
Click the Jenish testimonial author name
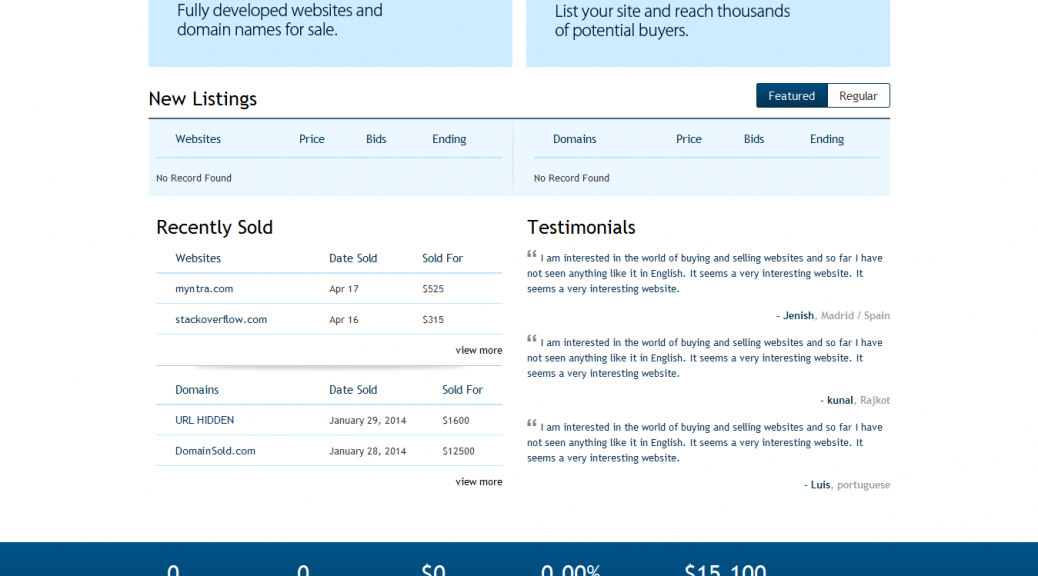click(x=798, y=316)
